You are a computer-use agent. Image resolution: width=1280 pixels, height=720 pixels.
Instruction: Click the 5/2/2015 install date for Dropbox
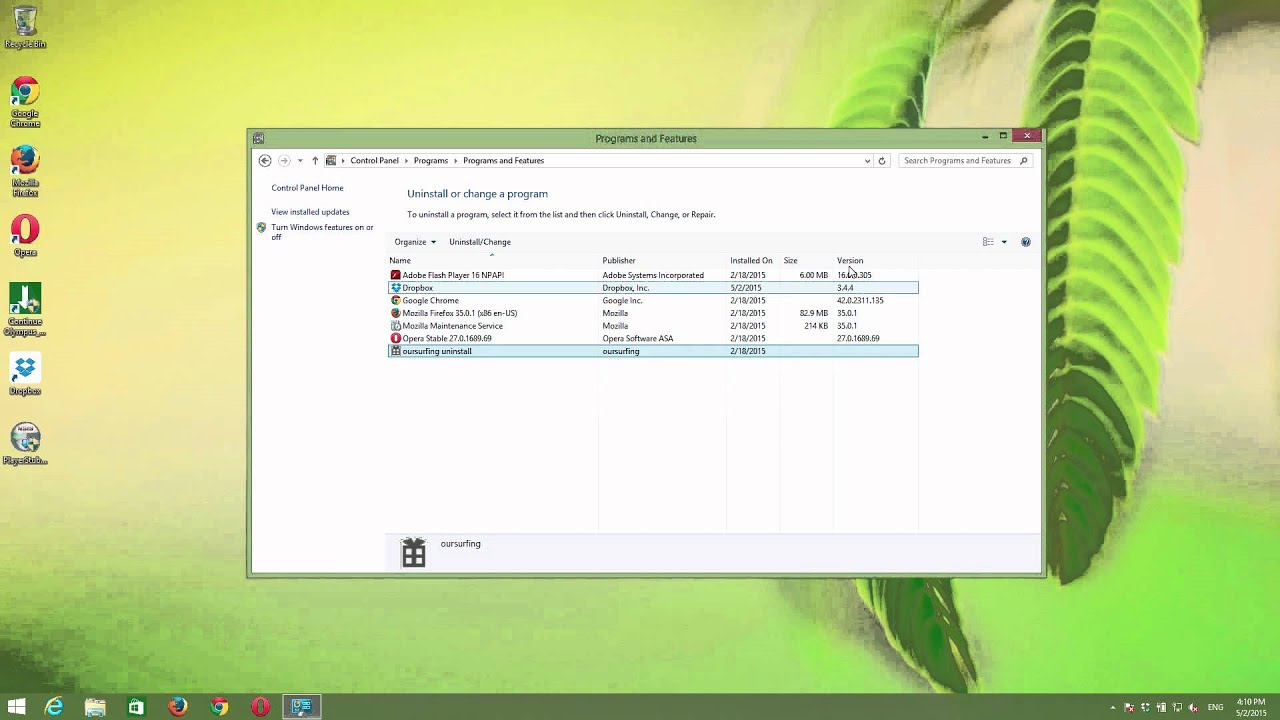coord(746,288)
